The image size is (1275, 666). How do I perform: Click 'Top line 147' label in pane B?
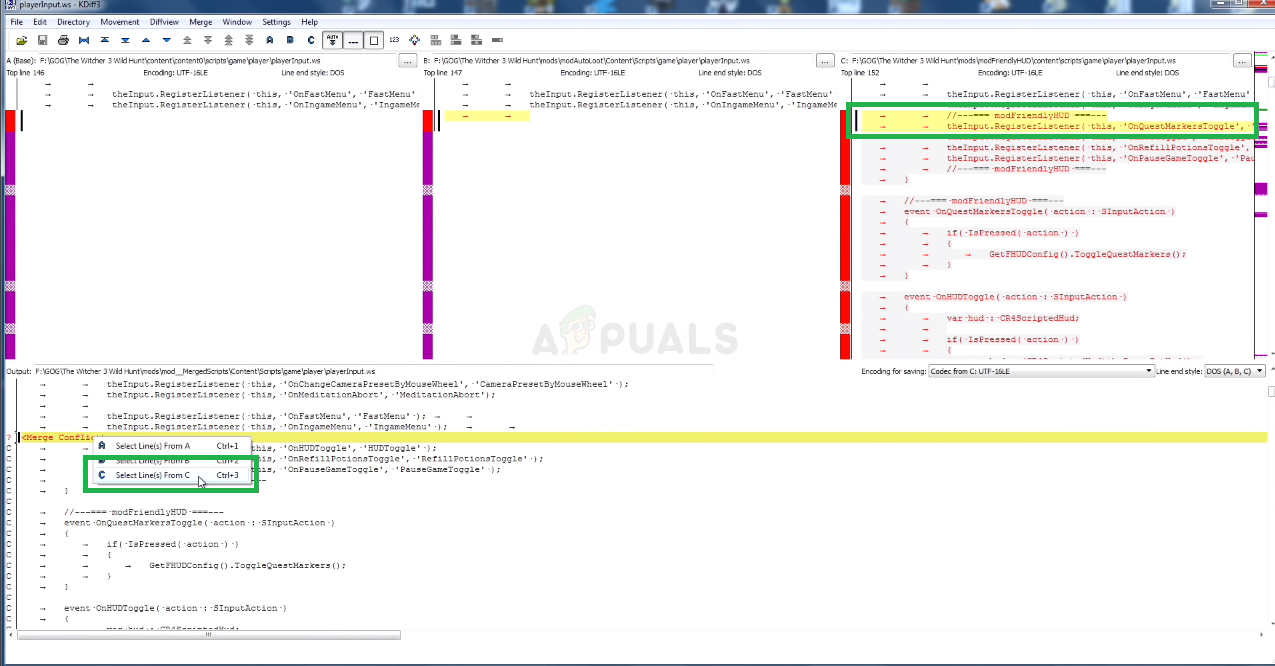pos(443,73)
